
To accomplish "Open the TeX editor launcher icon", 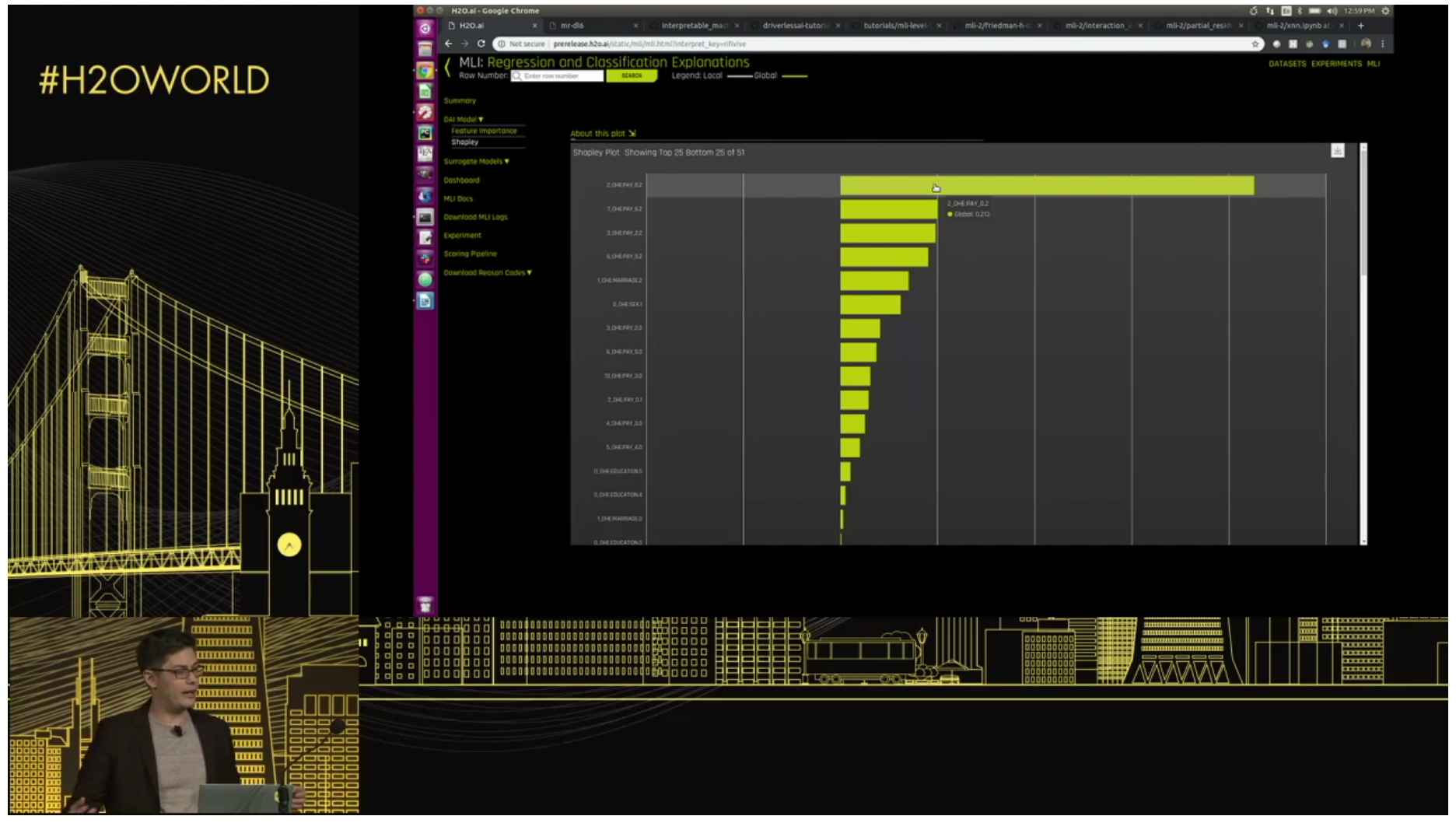I will [425, 153].
